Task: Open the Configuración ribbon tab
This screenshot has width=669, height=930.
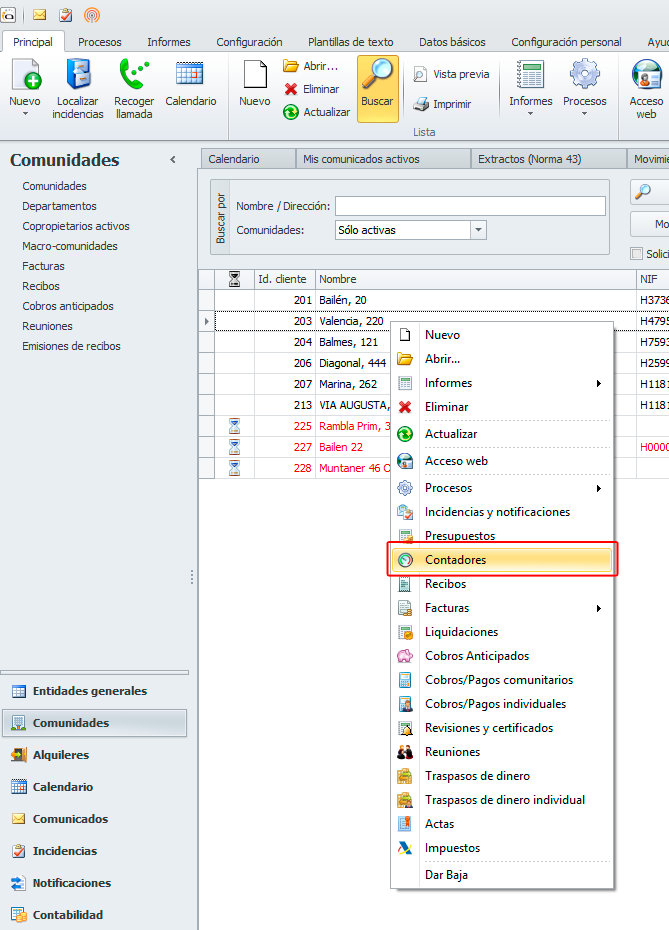Action: point(249,42)
